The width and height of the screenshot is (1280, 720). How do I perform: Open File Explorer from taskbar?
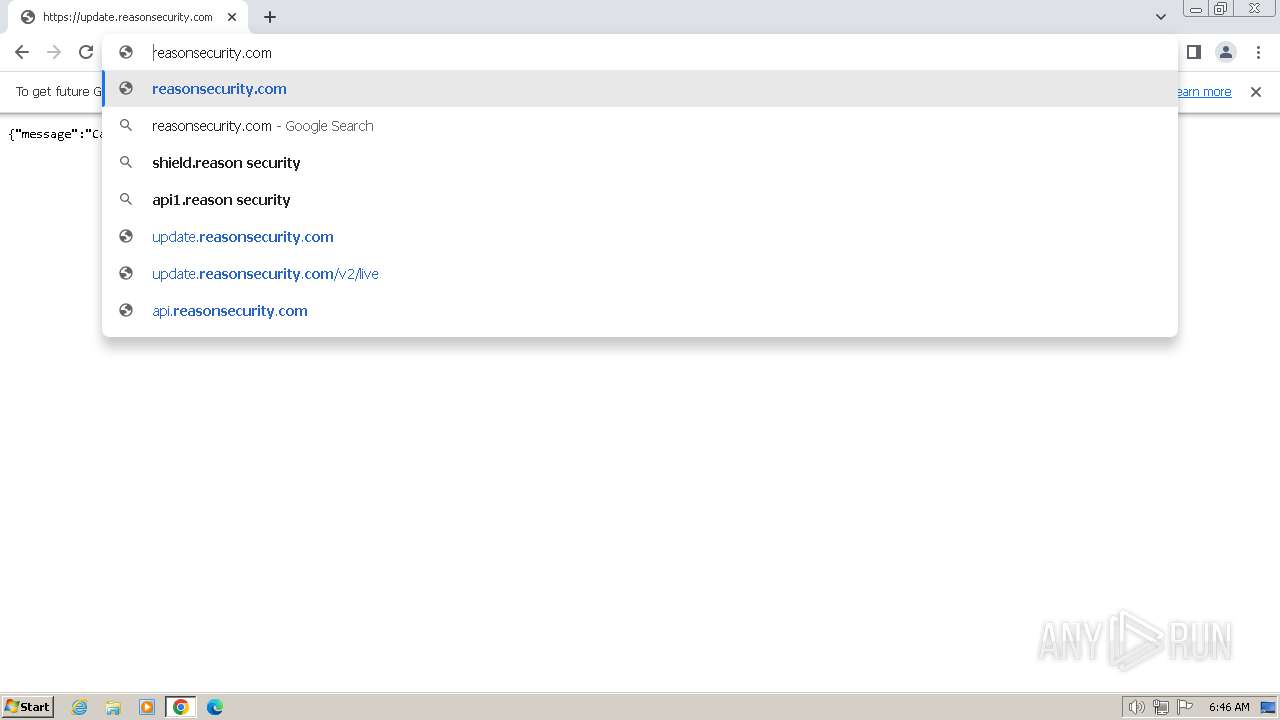[x=113, y=707]
